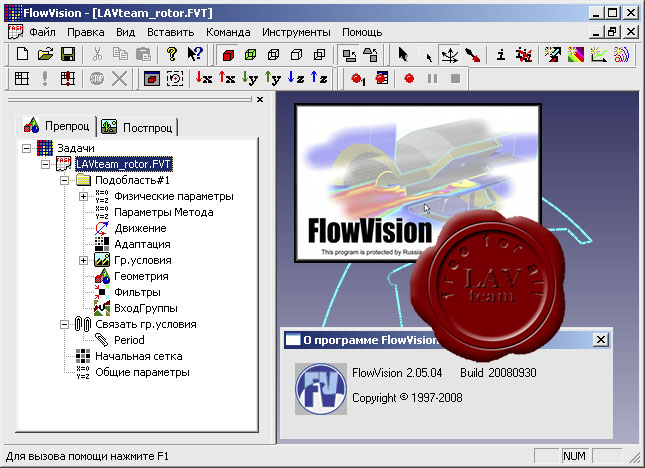
Task: Click the green down arrow Y view icon
Action: (x=250, y=78)
